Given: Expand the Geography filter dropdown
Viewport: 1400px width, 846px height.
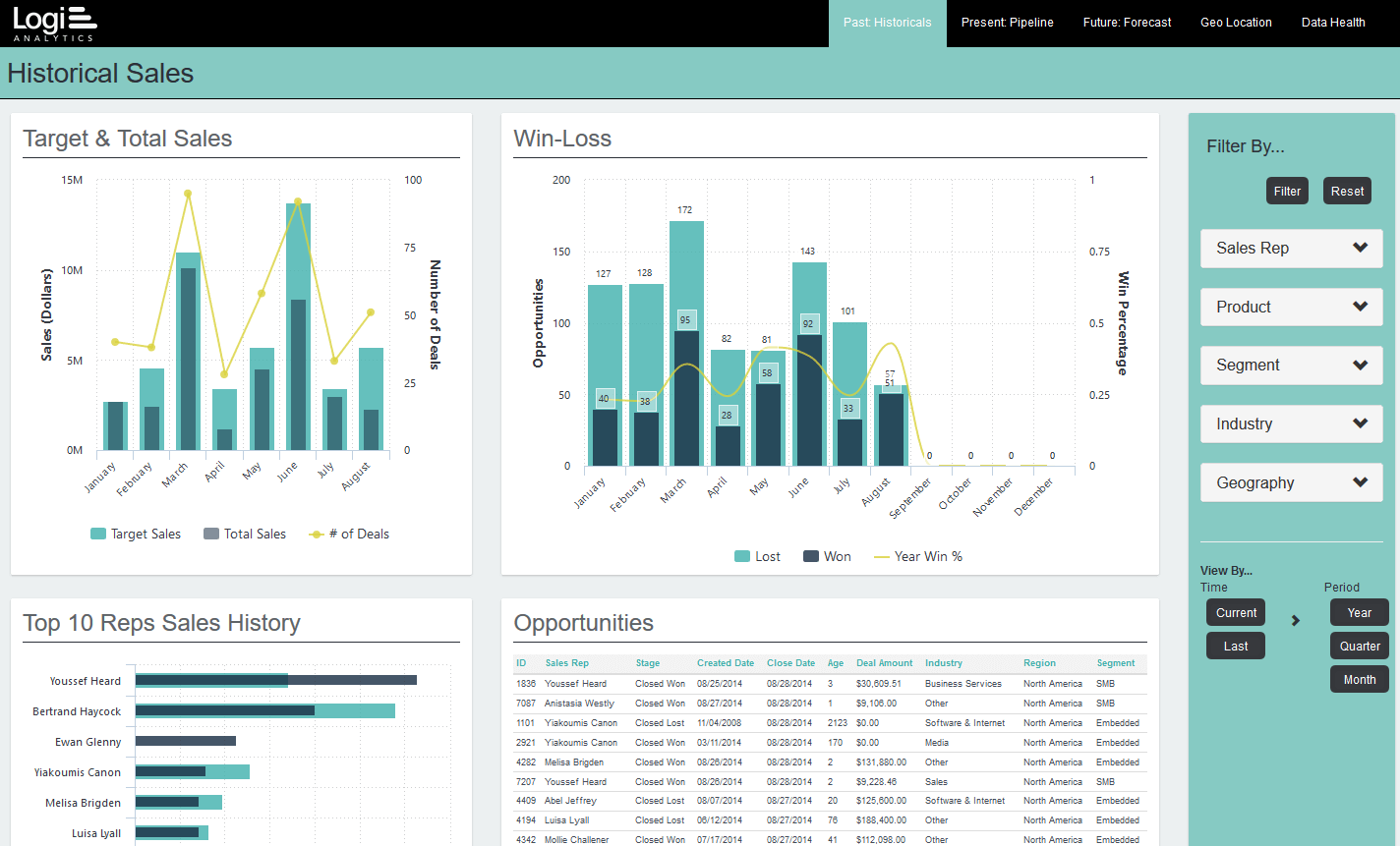Looking at the screenshot, I should tap(1291, 482).
